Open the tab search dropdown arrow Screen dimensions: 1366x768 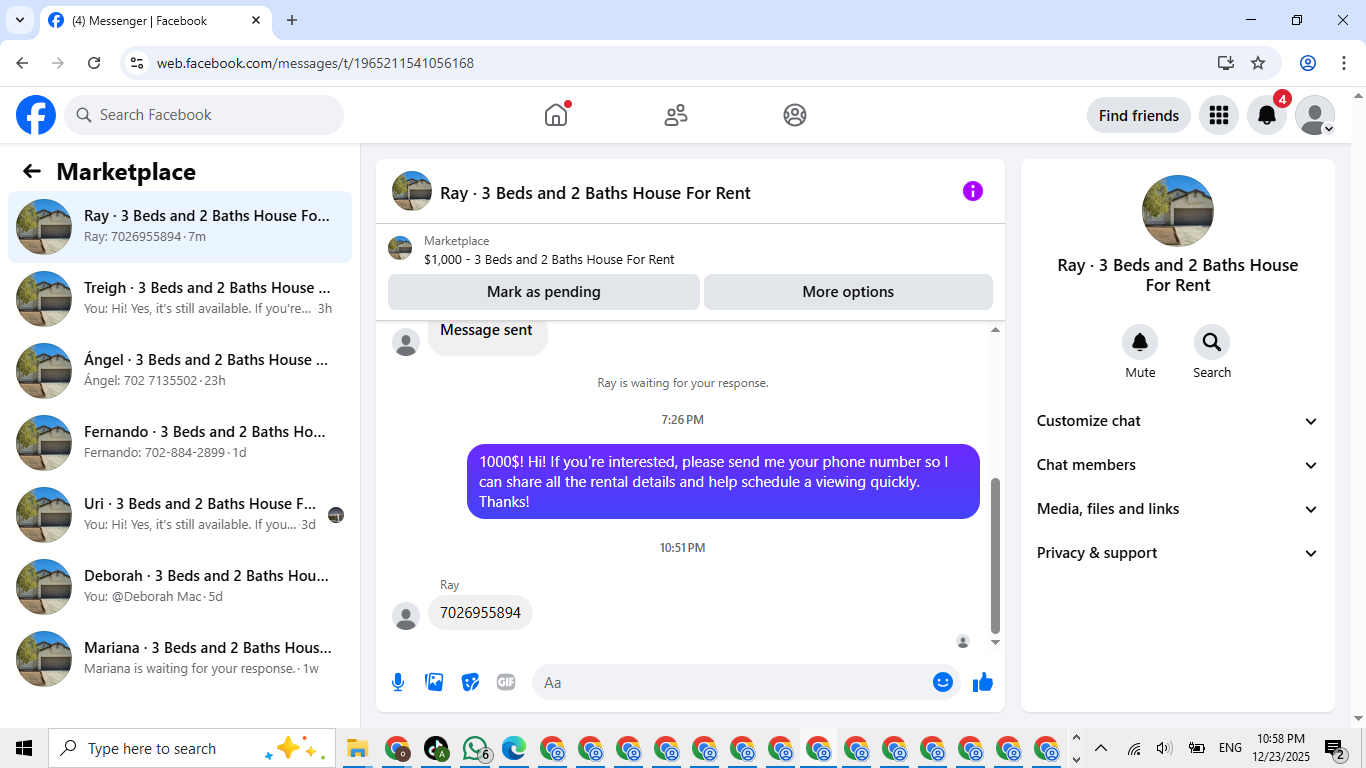(19, 20)
